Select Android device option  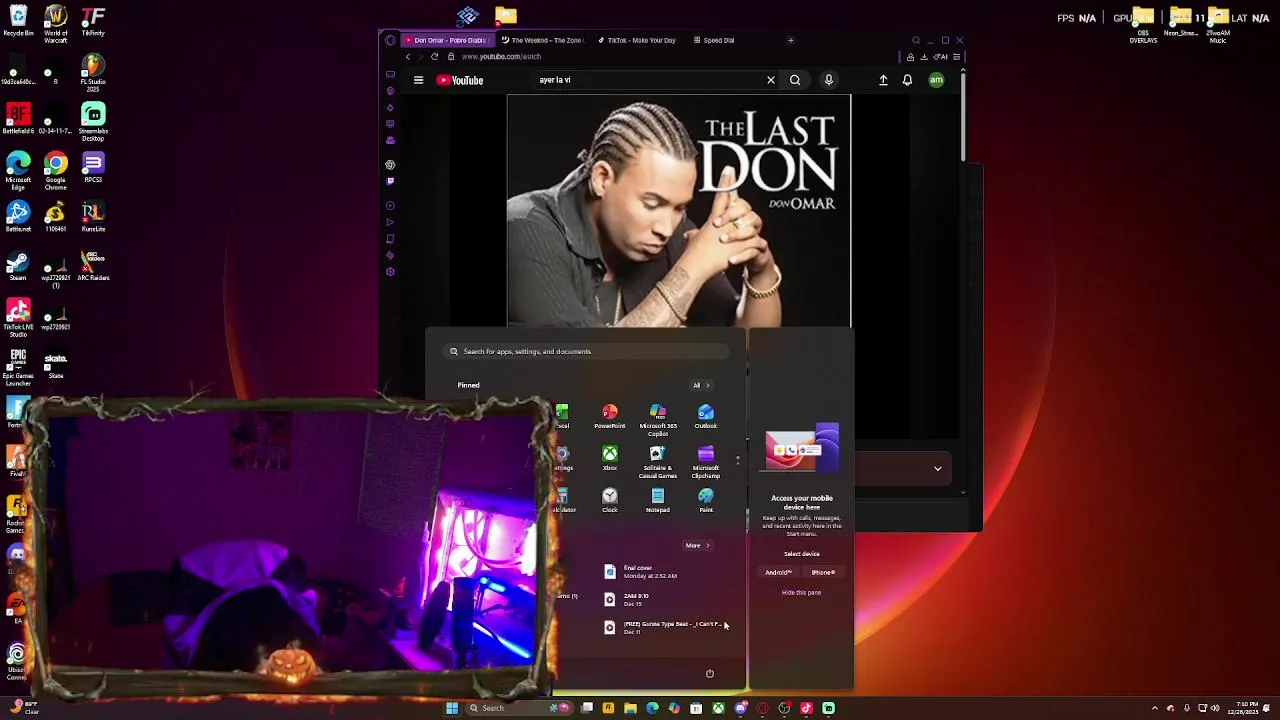tap(778, 573)
